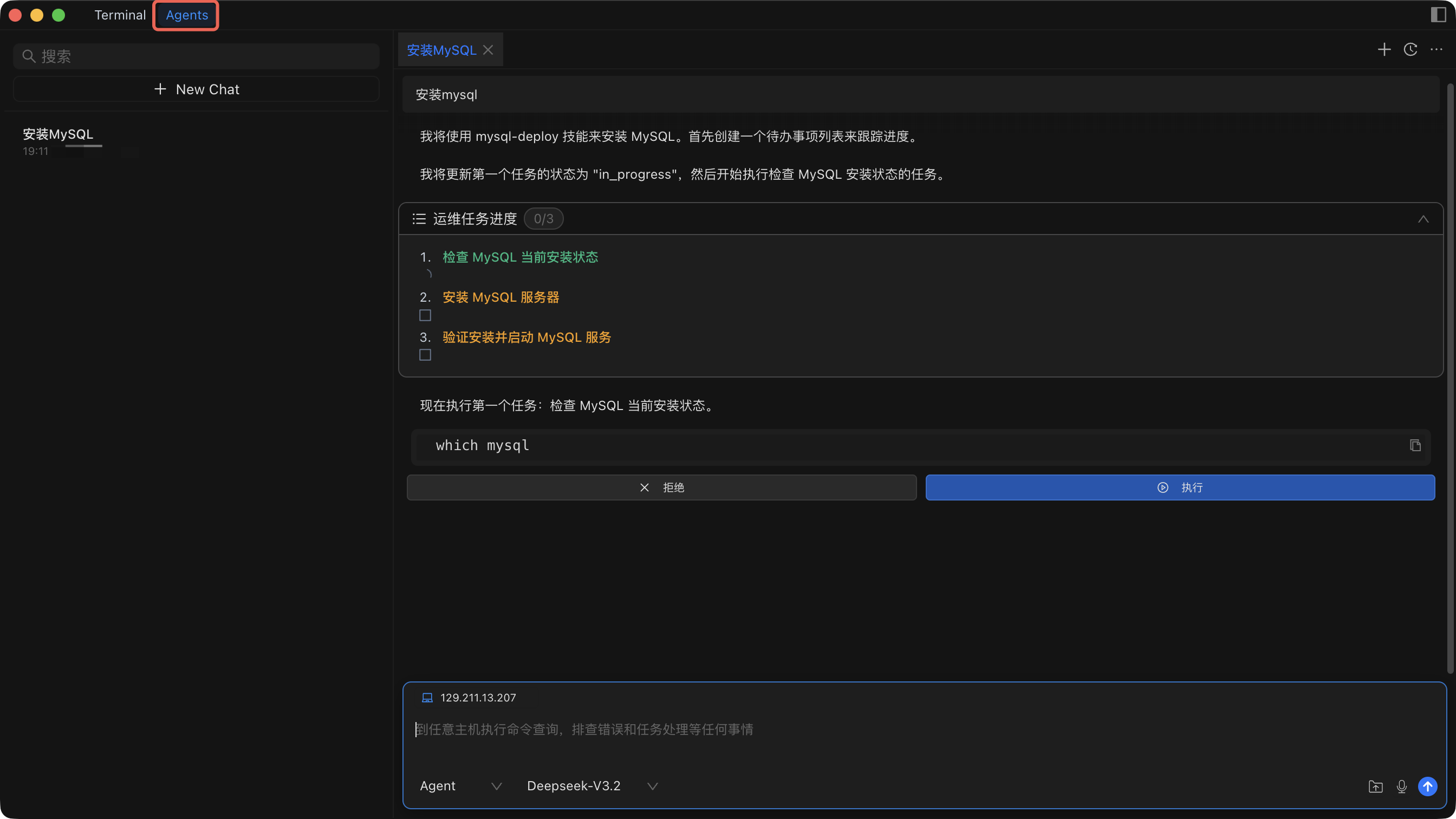The image size is (1456, 819).
Task: Open chat history clock icon
Action: 1410,50
